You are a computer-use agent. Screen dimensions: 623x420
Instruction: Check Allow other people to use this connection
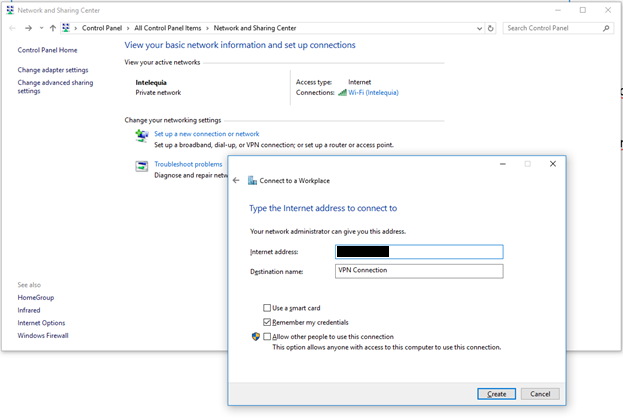click(x=267, y=337)
